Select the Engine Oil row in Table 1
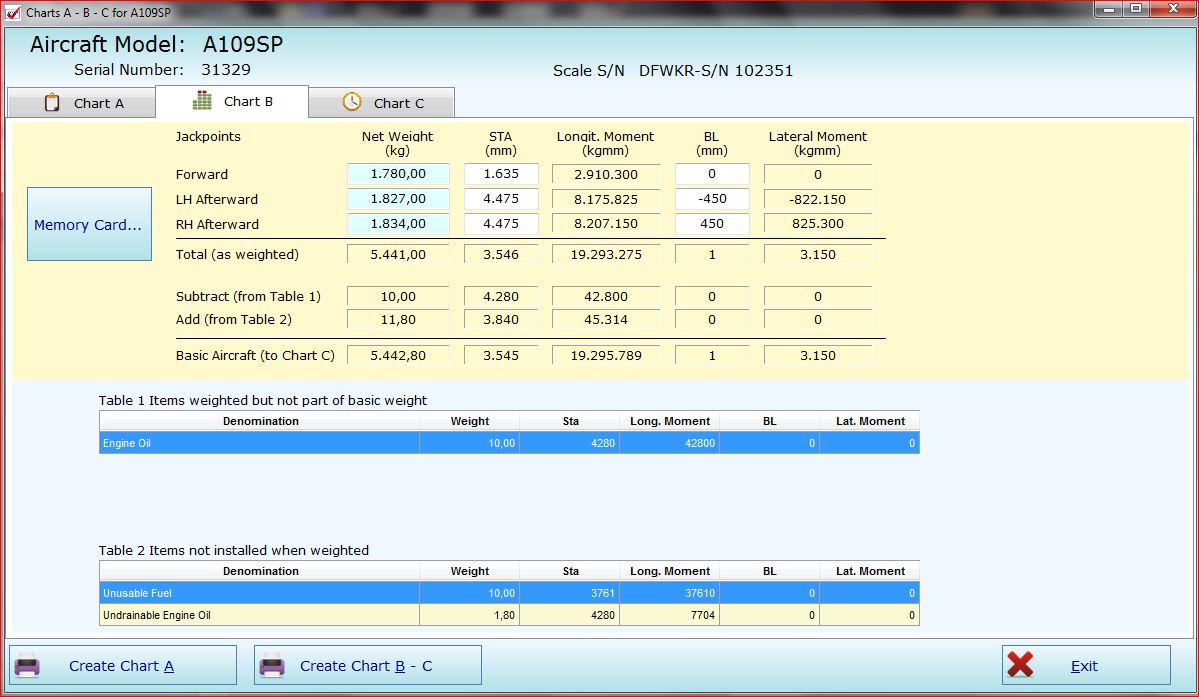The image size is (1199, 697). pyautogui.click(x=260, y=443)
